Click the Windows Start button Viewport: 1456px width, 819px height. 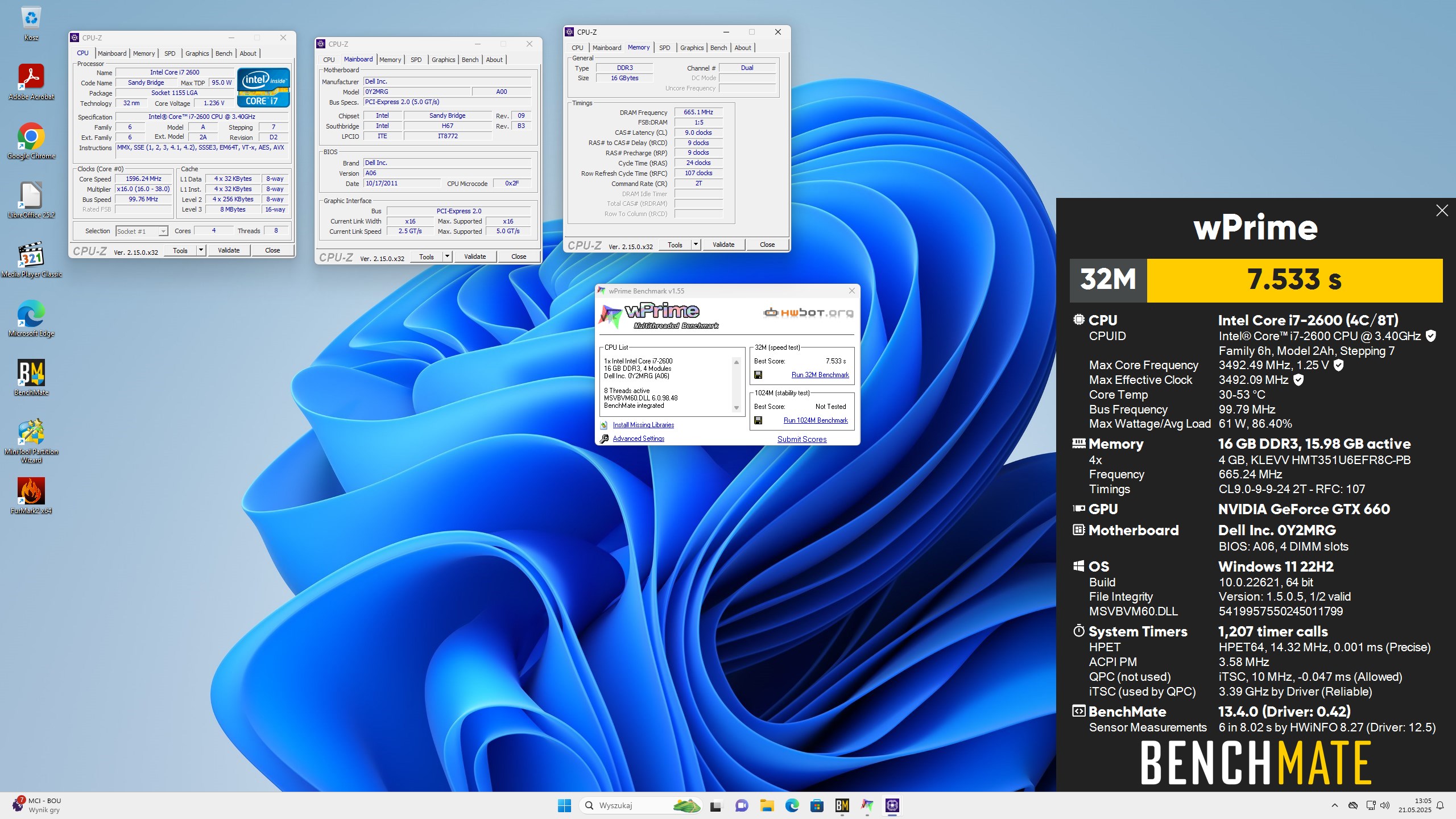coord(564,805)
